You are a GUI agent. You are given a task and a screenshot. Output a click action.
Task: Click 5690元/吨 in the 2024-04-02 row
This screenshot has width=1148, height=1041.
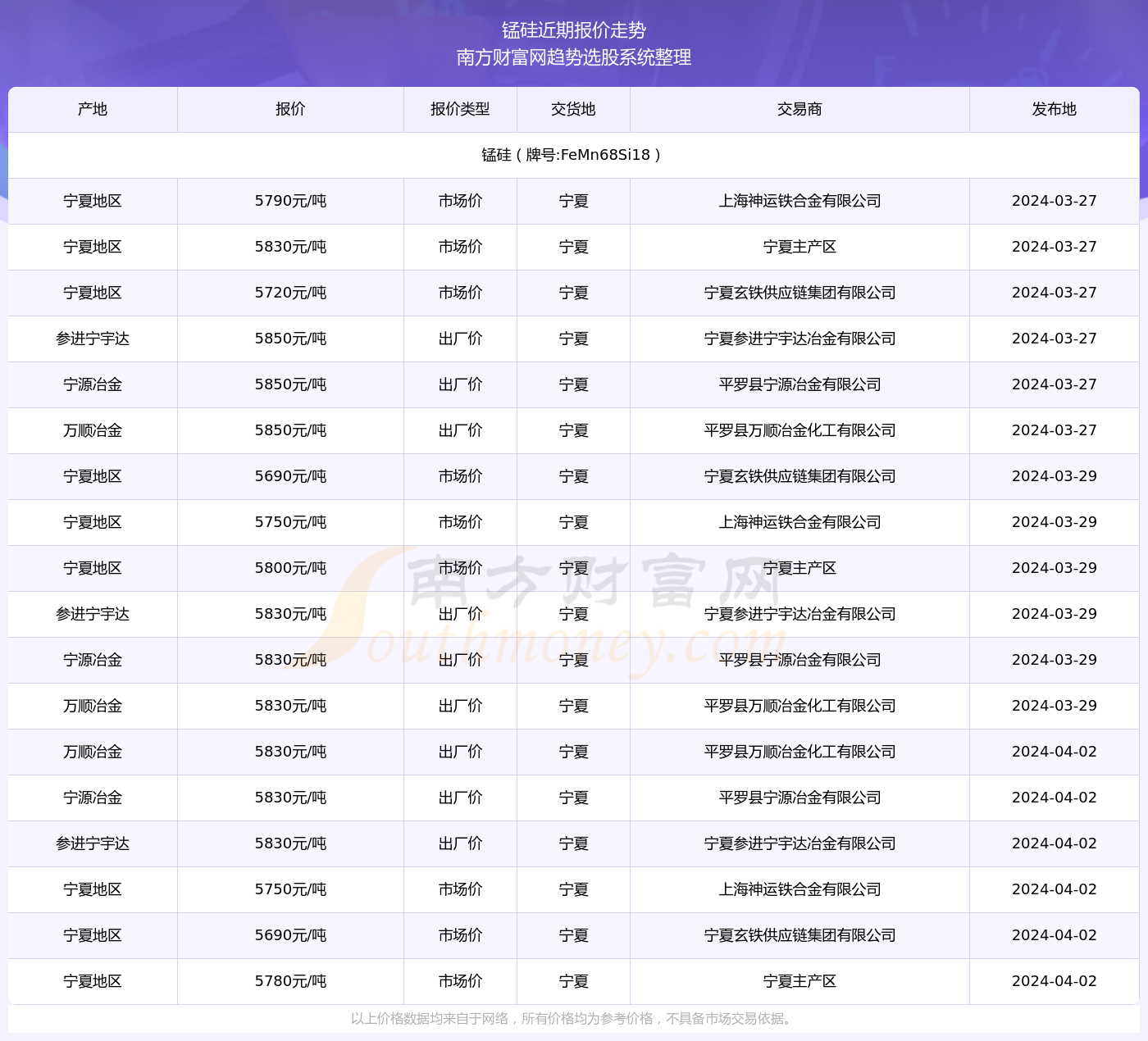(290, 935)
